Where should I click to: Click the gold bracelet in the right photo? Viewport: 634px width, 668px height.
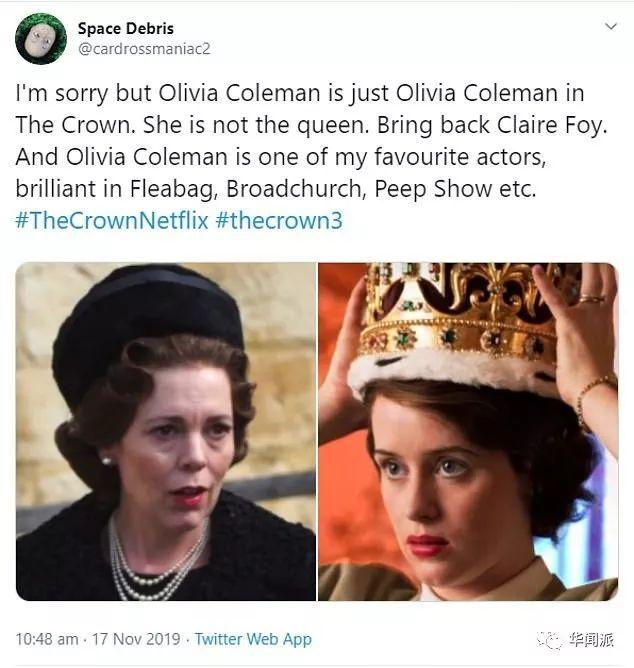(594, 393)
